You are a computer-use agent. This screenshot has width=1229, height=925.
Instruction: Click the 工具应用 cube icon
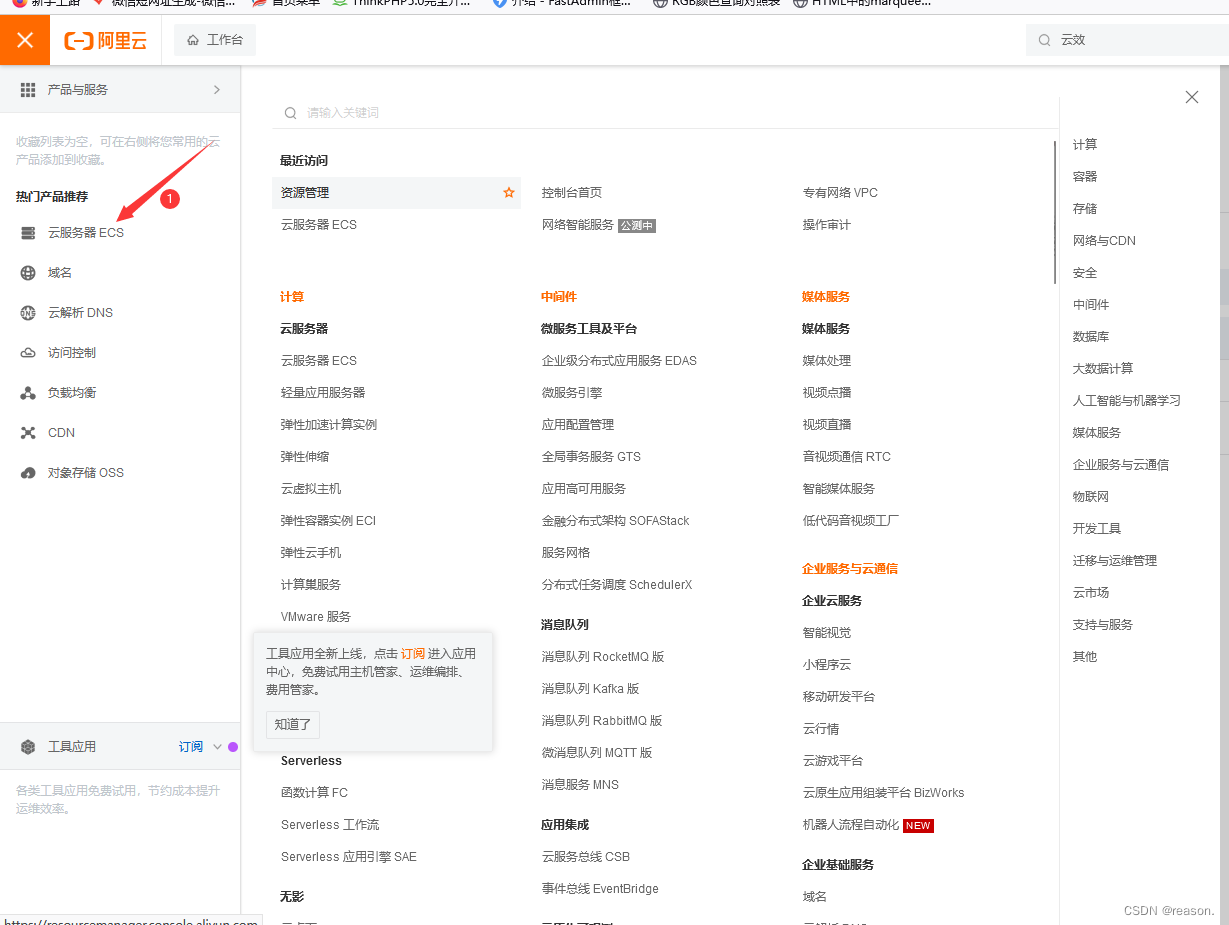[x=28, y=747]
